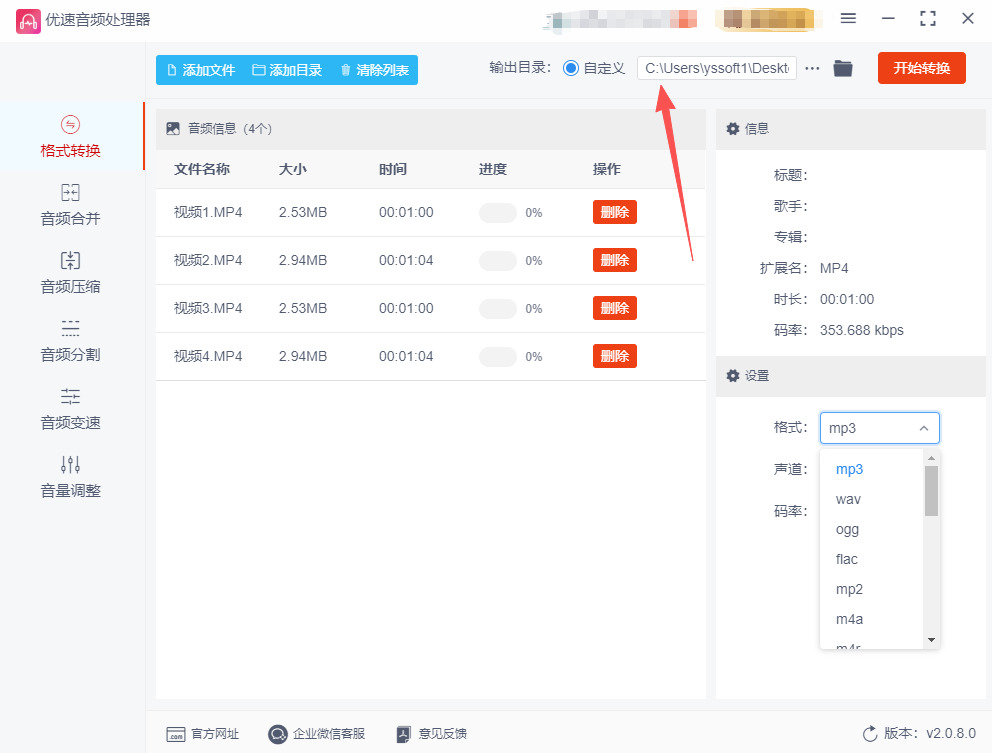
Task: Choose m4a in format list
Action: 871,619
